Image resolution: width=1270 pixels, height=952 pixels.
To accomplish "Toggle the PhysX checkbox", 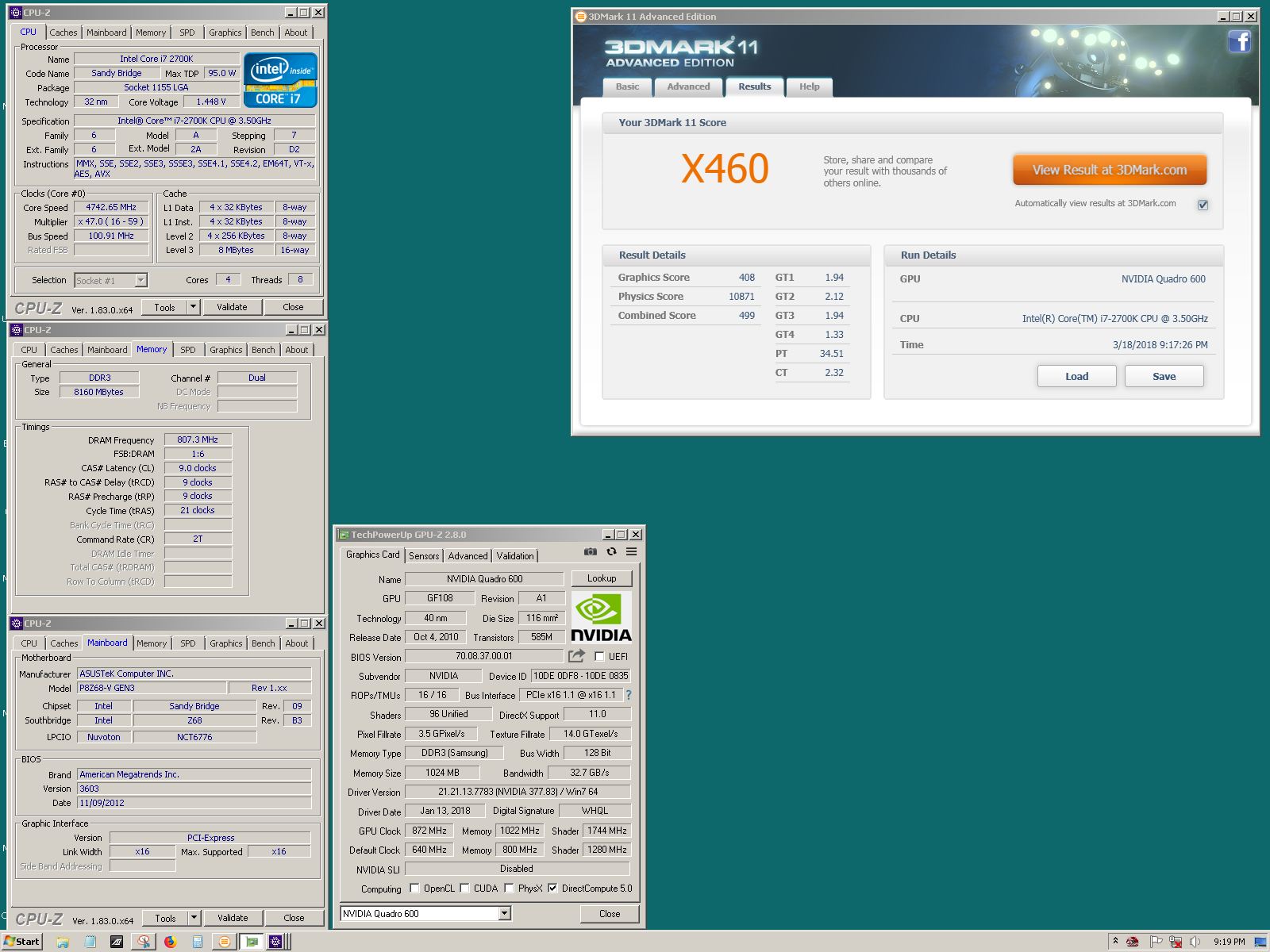I will point(509,889).
